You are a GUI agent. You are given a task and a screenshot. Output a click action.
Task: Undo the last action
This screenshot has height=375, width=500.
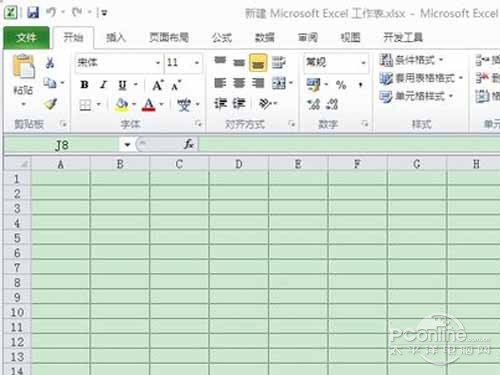[x=51, y=13]
